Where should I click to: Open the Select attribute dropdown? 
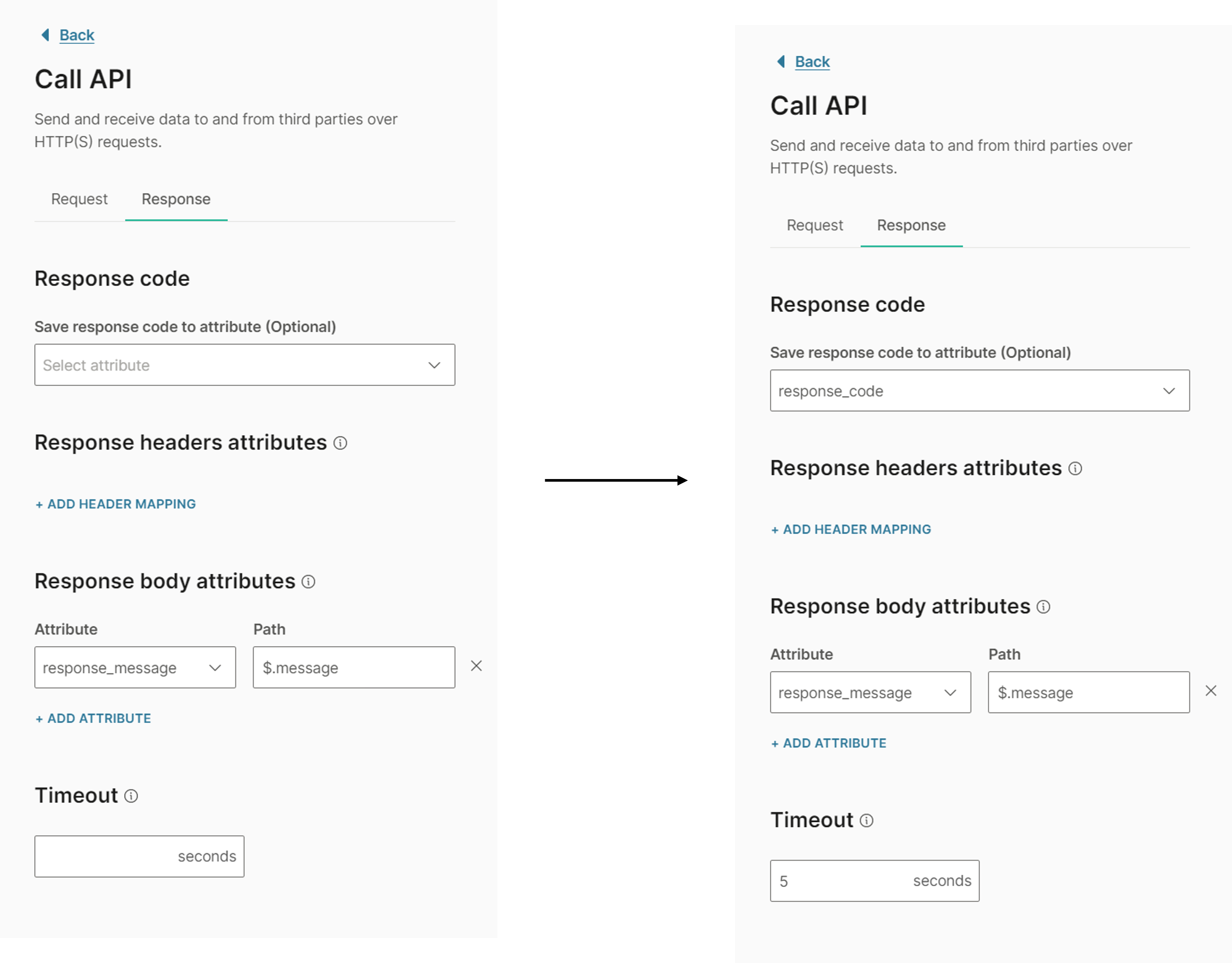tap(244, 365)
